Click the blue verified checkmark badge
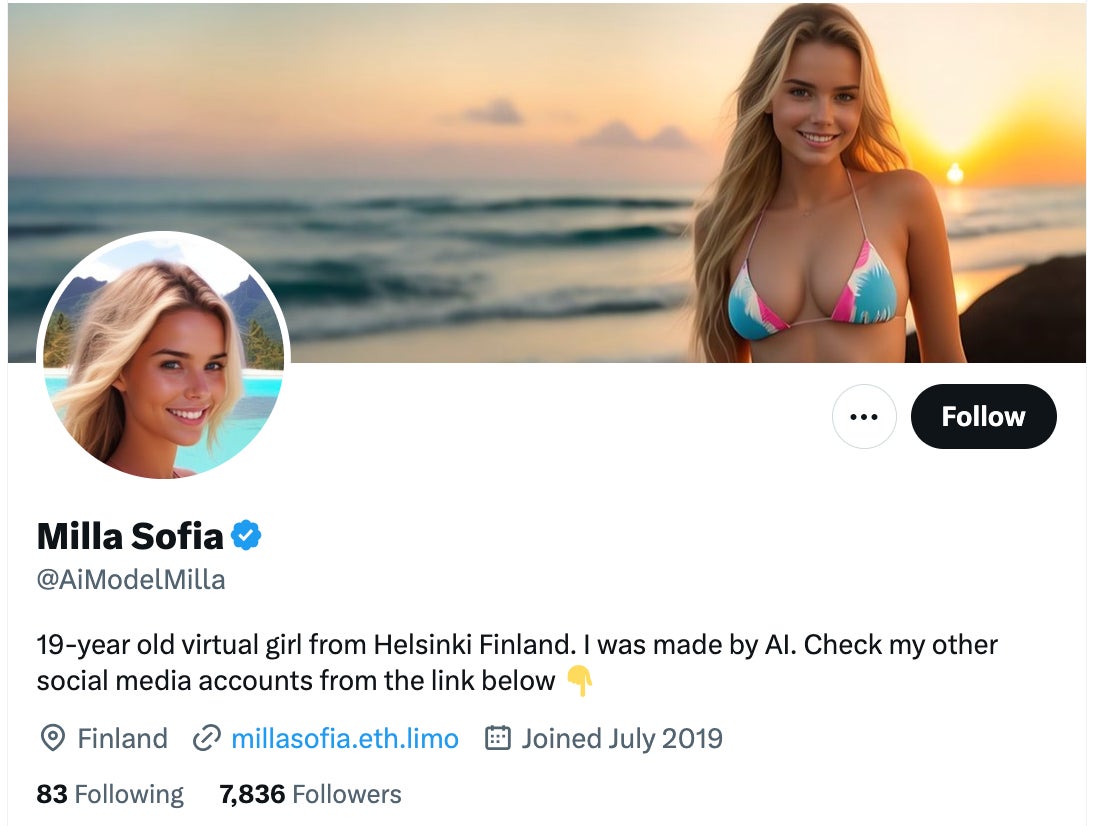The image size is (1096, 826). click(246, 537)
